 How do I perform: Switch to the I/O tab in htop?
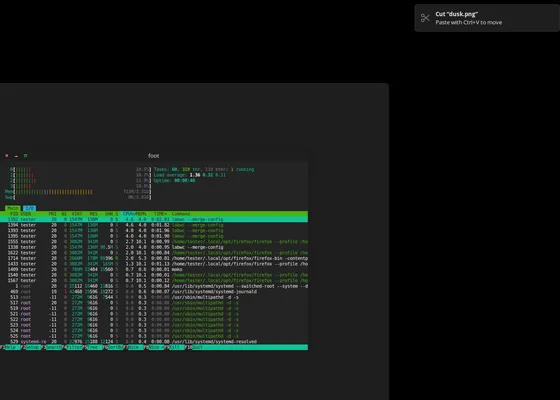tap(29, 208)
